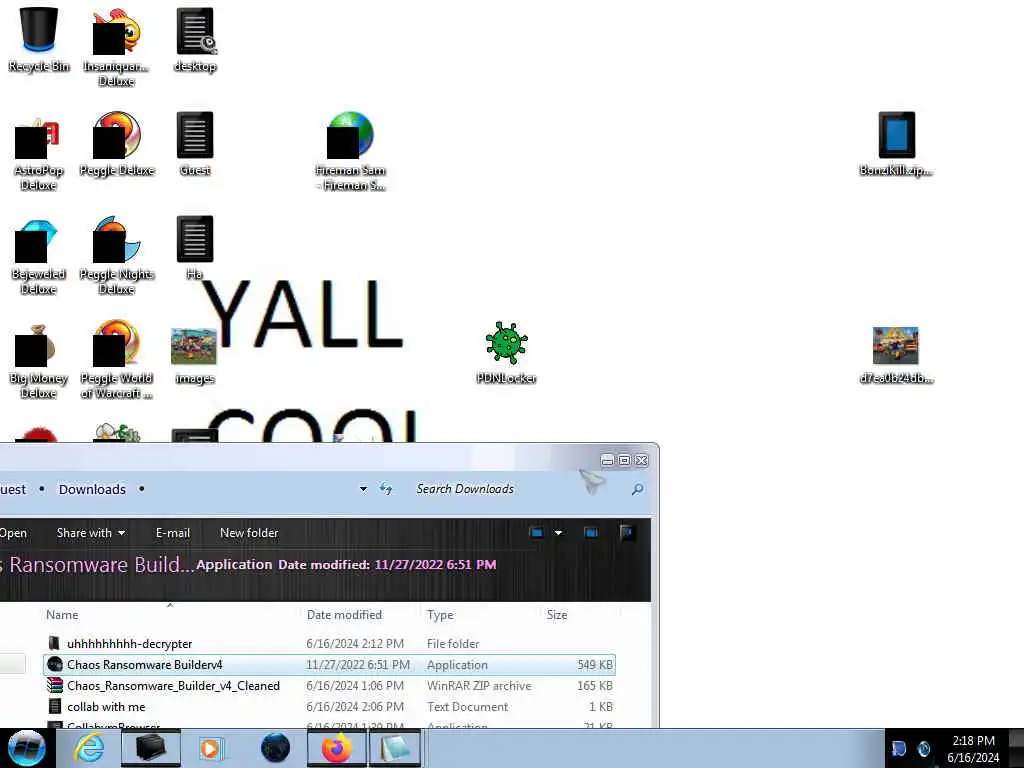Select the images picture file
This screenshot has width=1024, height=768.
click(194, 355)
